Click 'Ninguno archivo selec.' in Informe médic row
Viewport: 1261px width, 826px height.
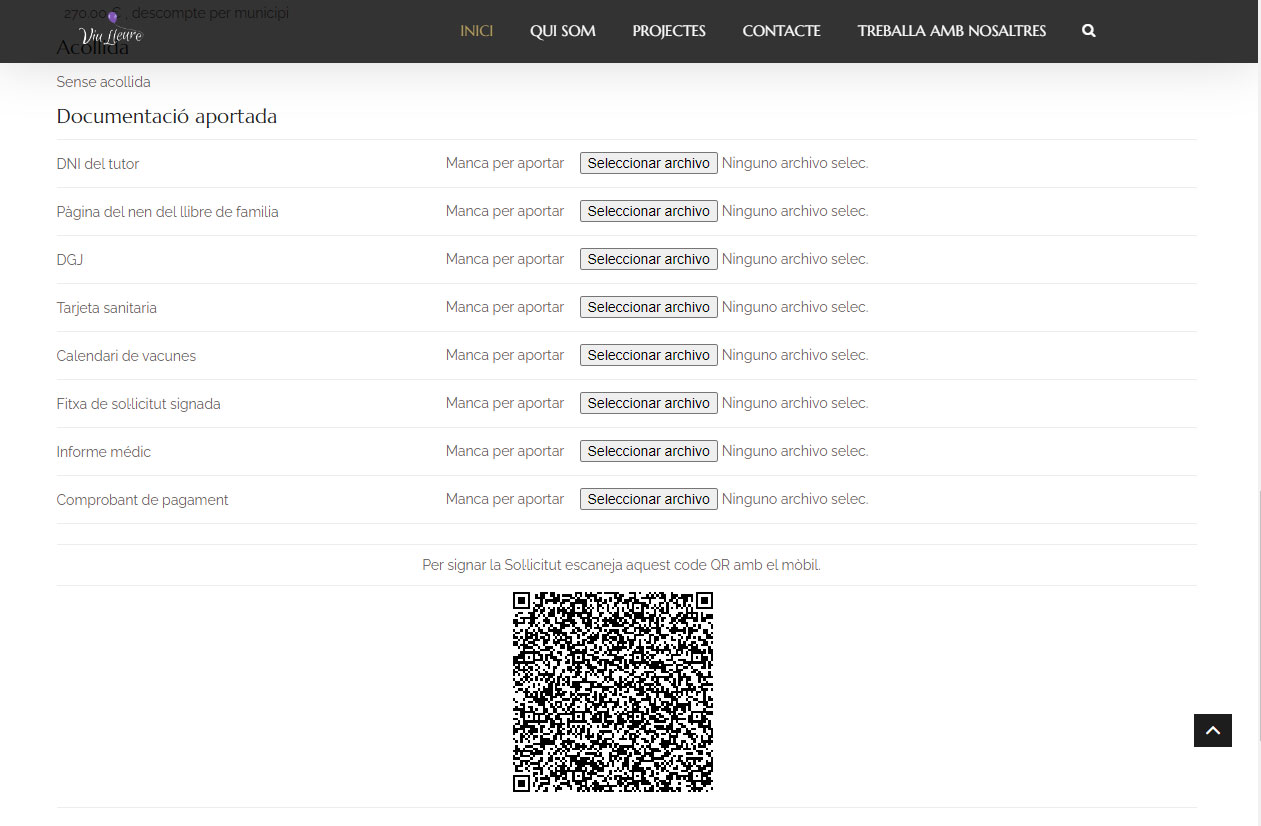795,451
